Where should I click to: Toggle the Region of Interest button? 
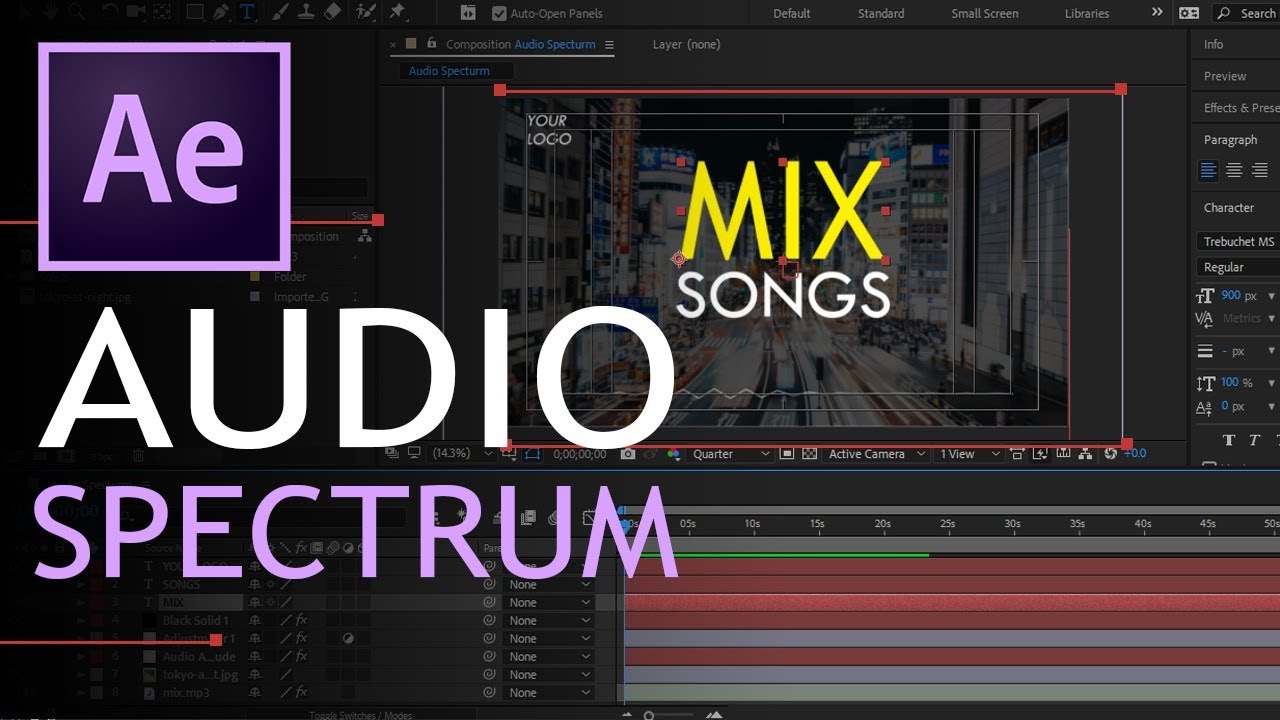[787, 454]
